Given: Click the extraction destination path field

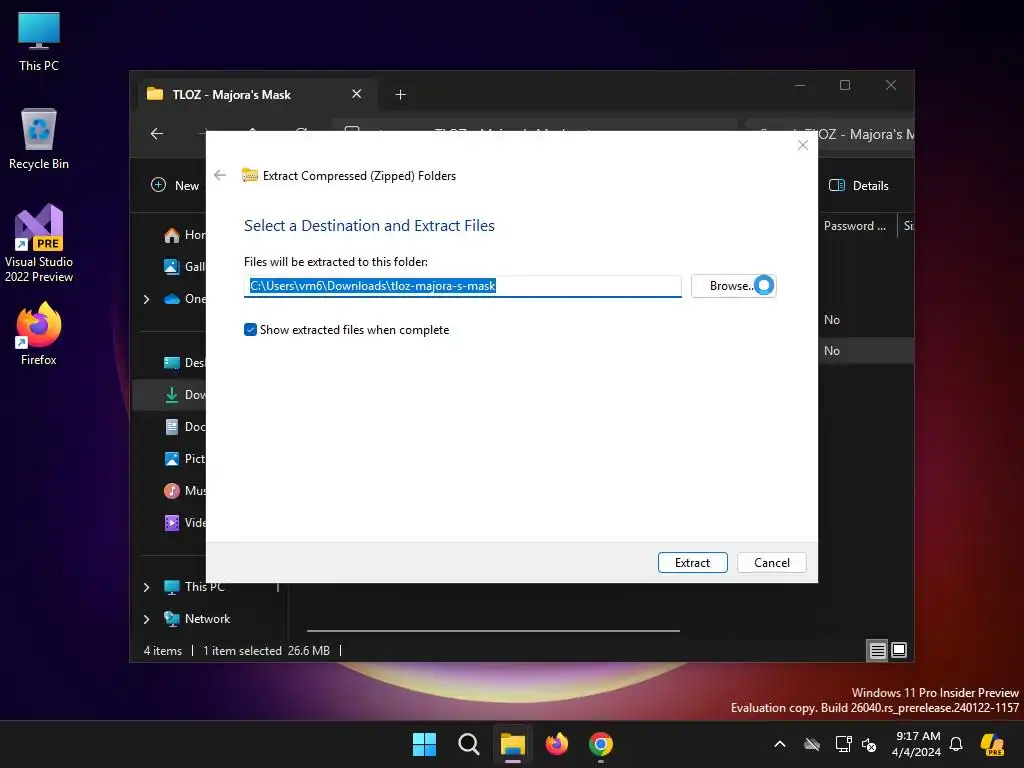Looking at the screenshot, I should 462,286.
